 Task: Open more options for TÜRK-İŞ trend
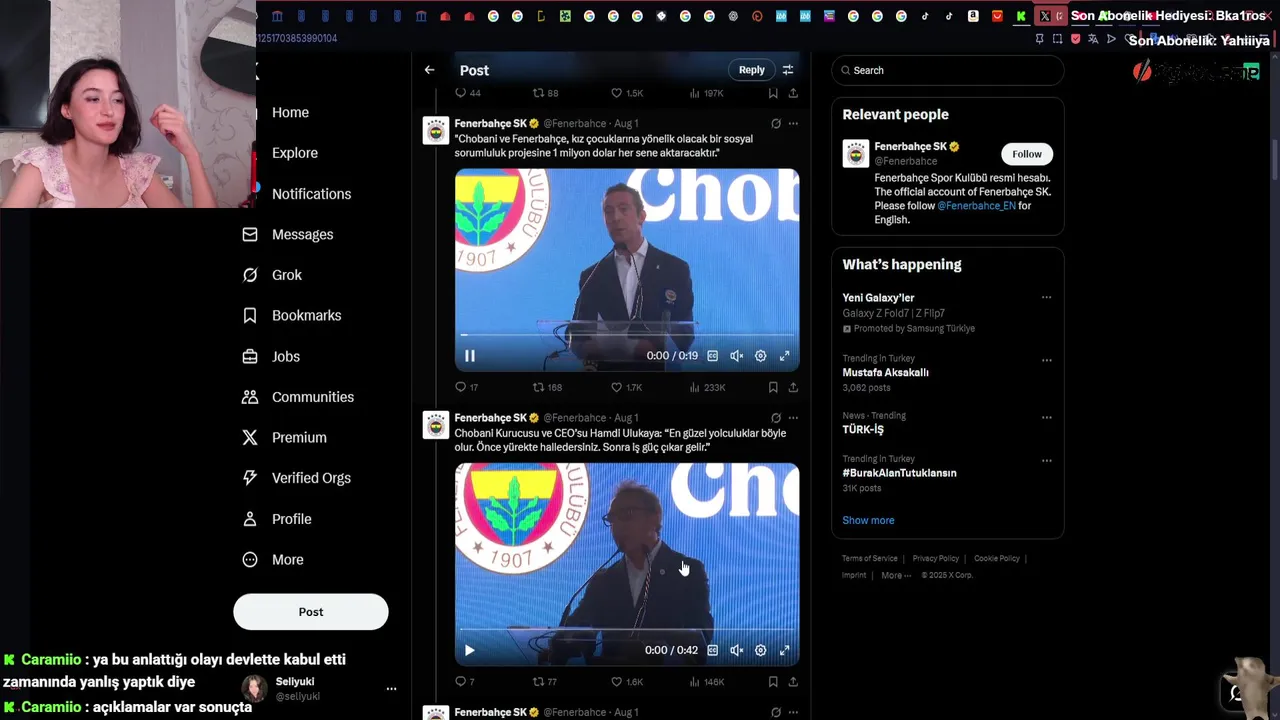coord(1046,417)
